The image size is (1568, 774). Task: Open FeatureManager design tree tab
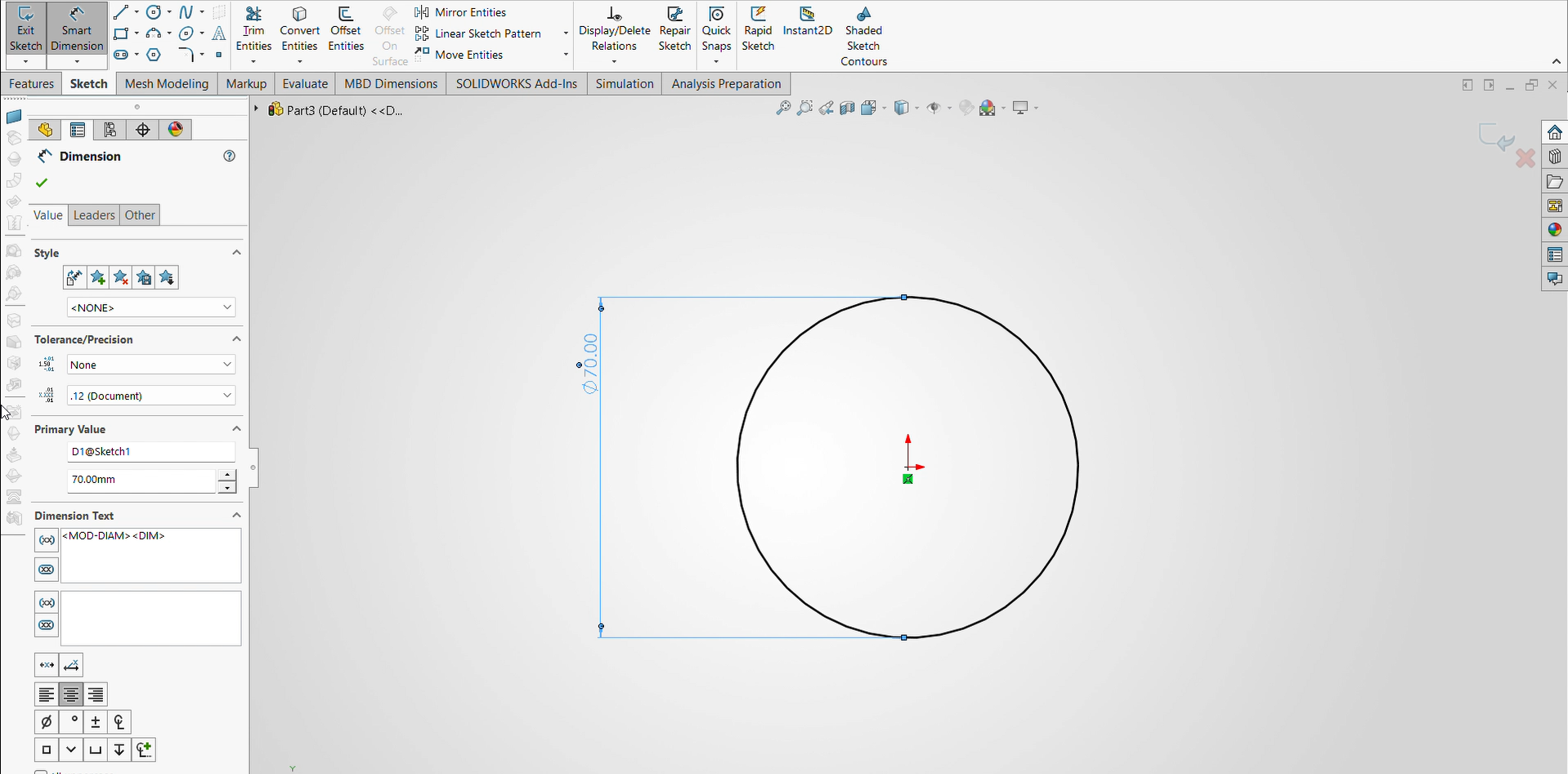pyautogui.click(x=45, y=130)
